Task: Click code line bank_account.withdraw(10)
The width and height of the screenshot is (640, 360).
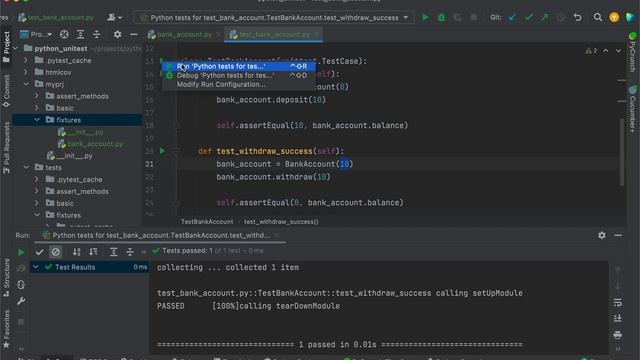Action: (x=273, y=177)
